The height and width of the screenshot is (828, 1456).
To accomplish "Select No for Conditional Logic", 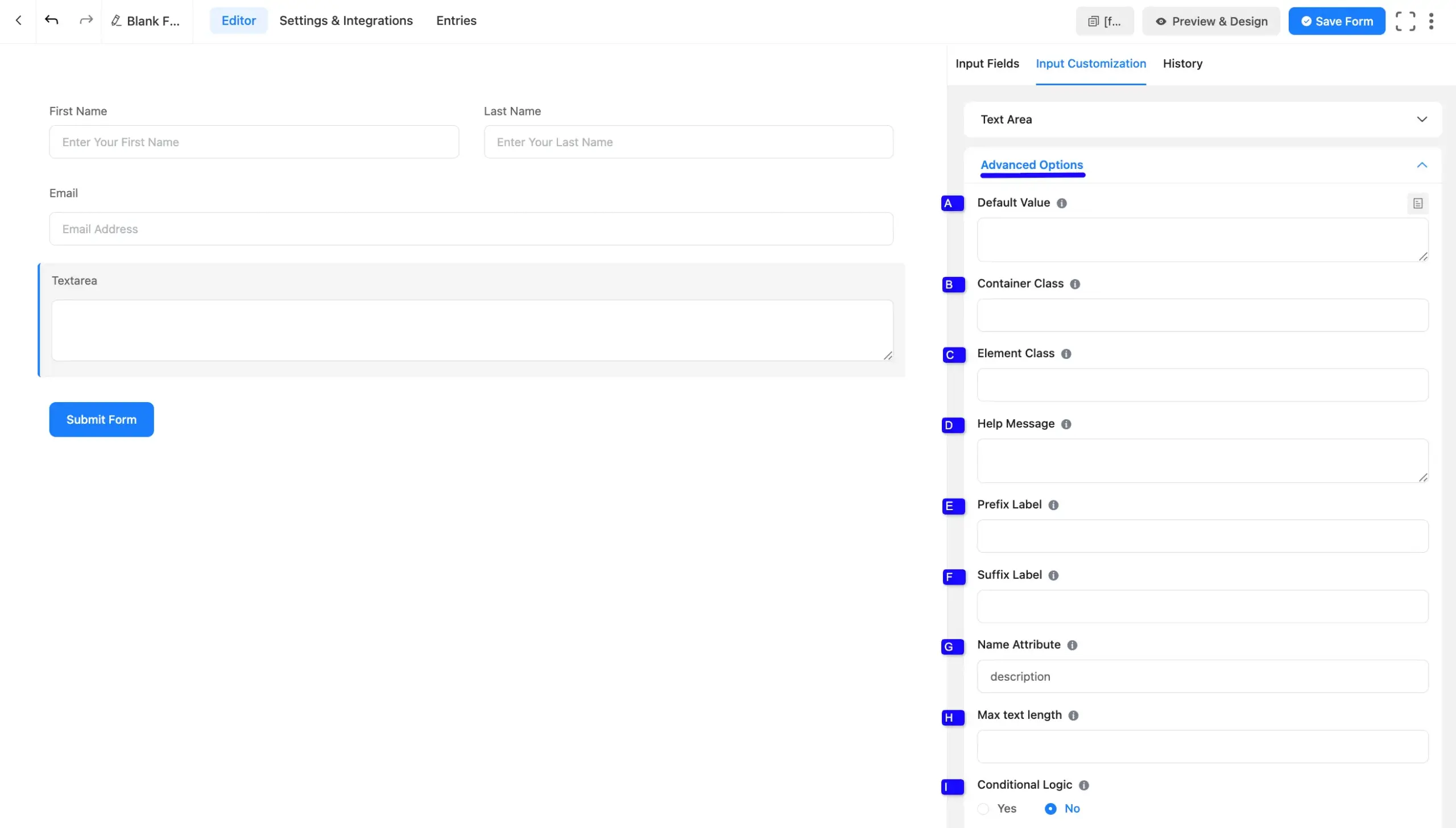I will click(1049, 808).
